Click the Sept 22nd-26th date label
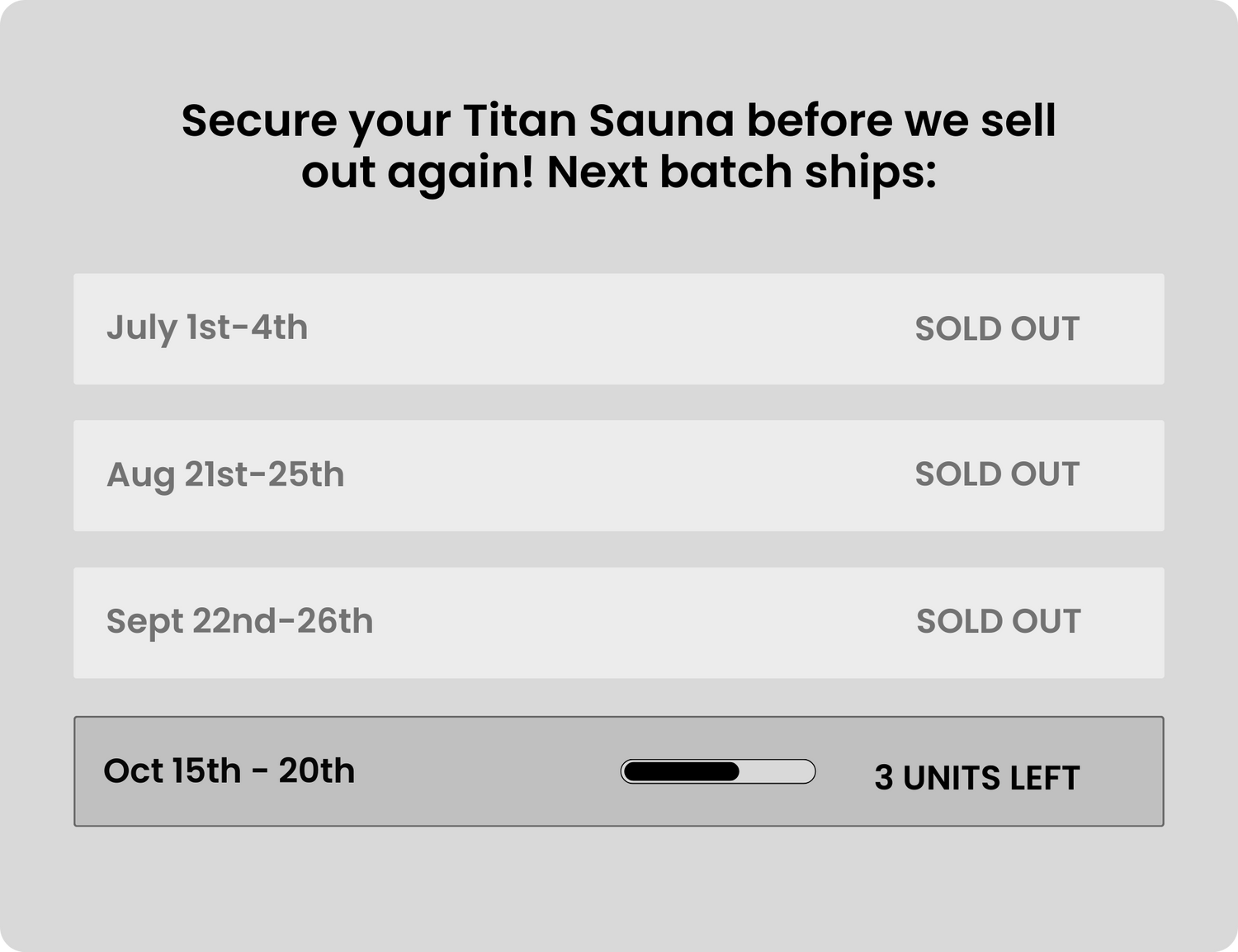The height and width of the screenshot is (952, 1238). tap(239, 622)
